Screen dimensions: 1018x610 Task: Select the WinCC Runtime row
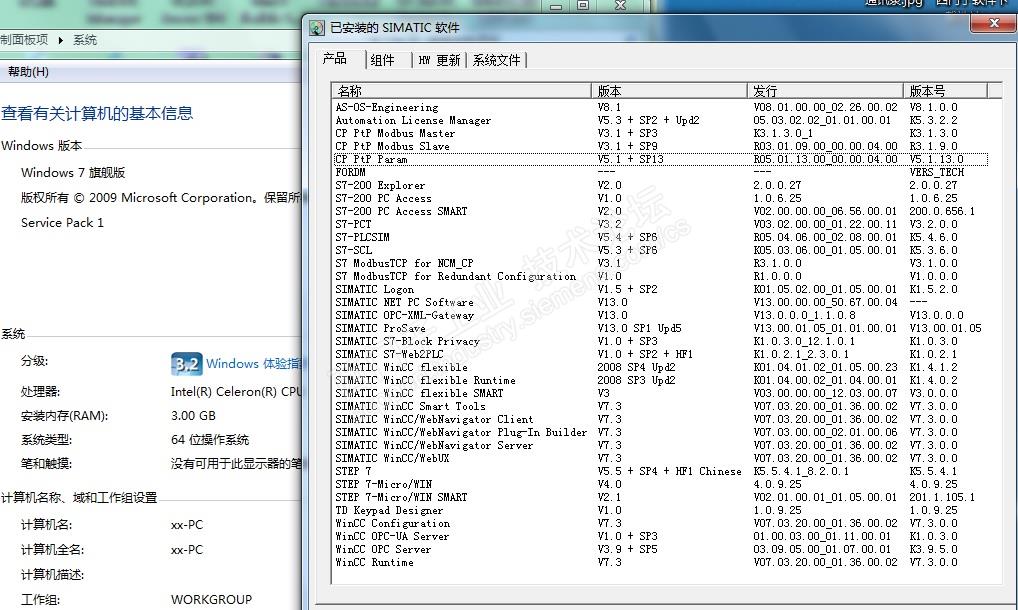[660, 561]
